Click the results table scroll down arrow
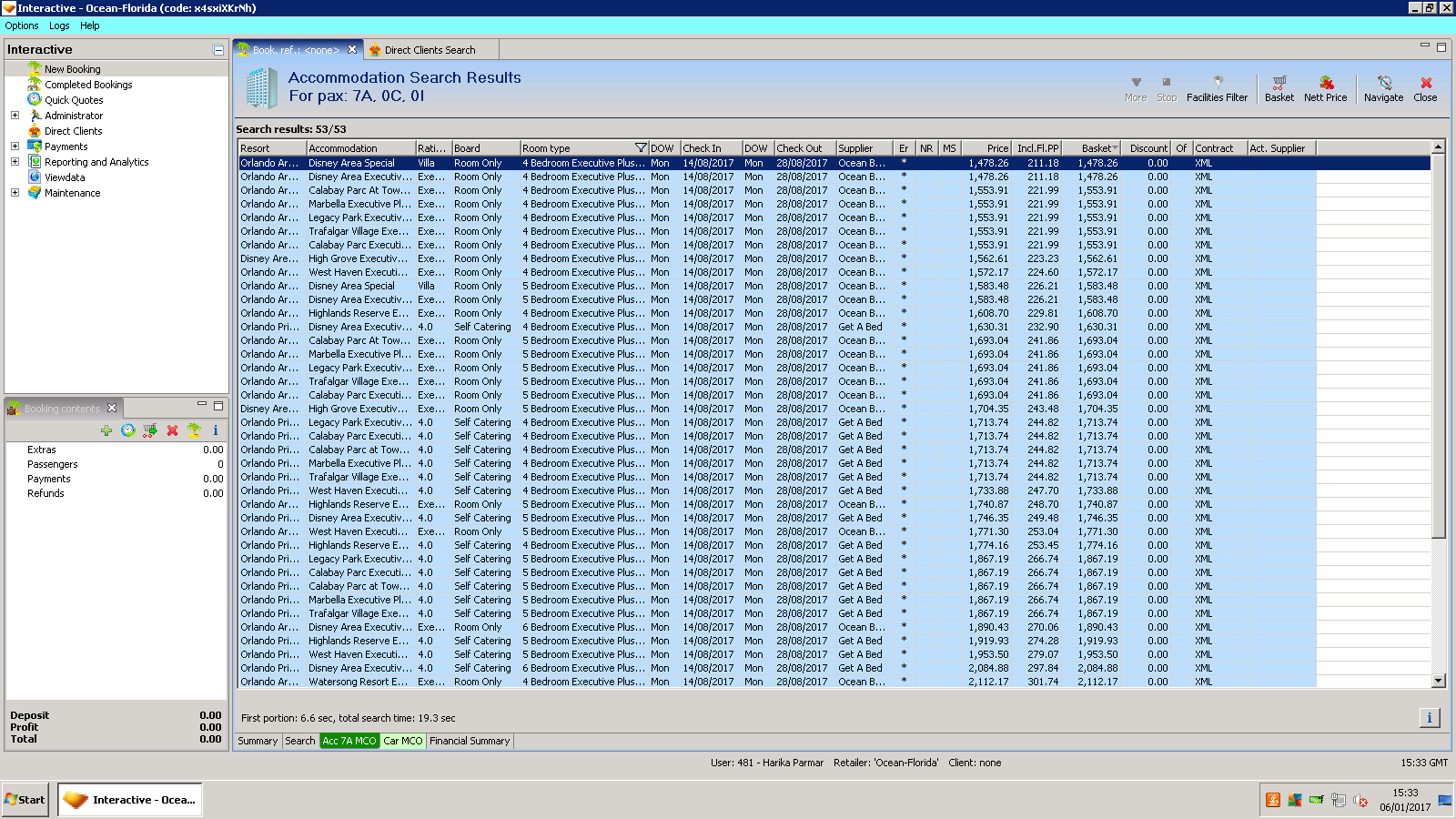This screenshot has height=819, width=1456. coord(1439,681)
